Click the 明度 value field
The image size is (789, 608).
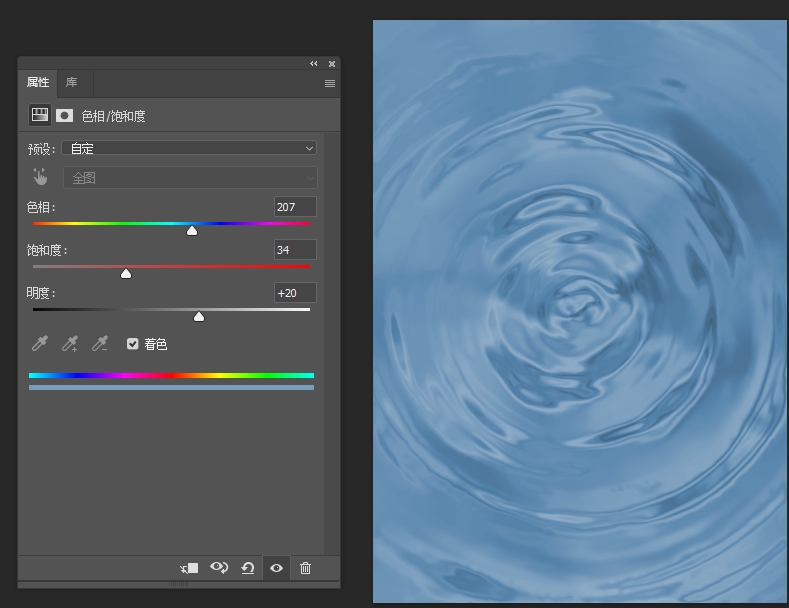tap(295, 293)
